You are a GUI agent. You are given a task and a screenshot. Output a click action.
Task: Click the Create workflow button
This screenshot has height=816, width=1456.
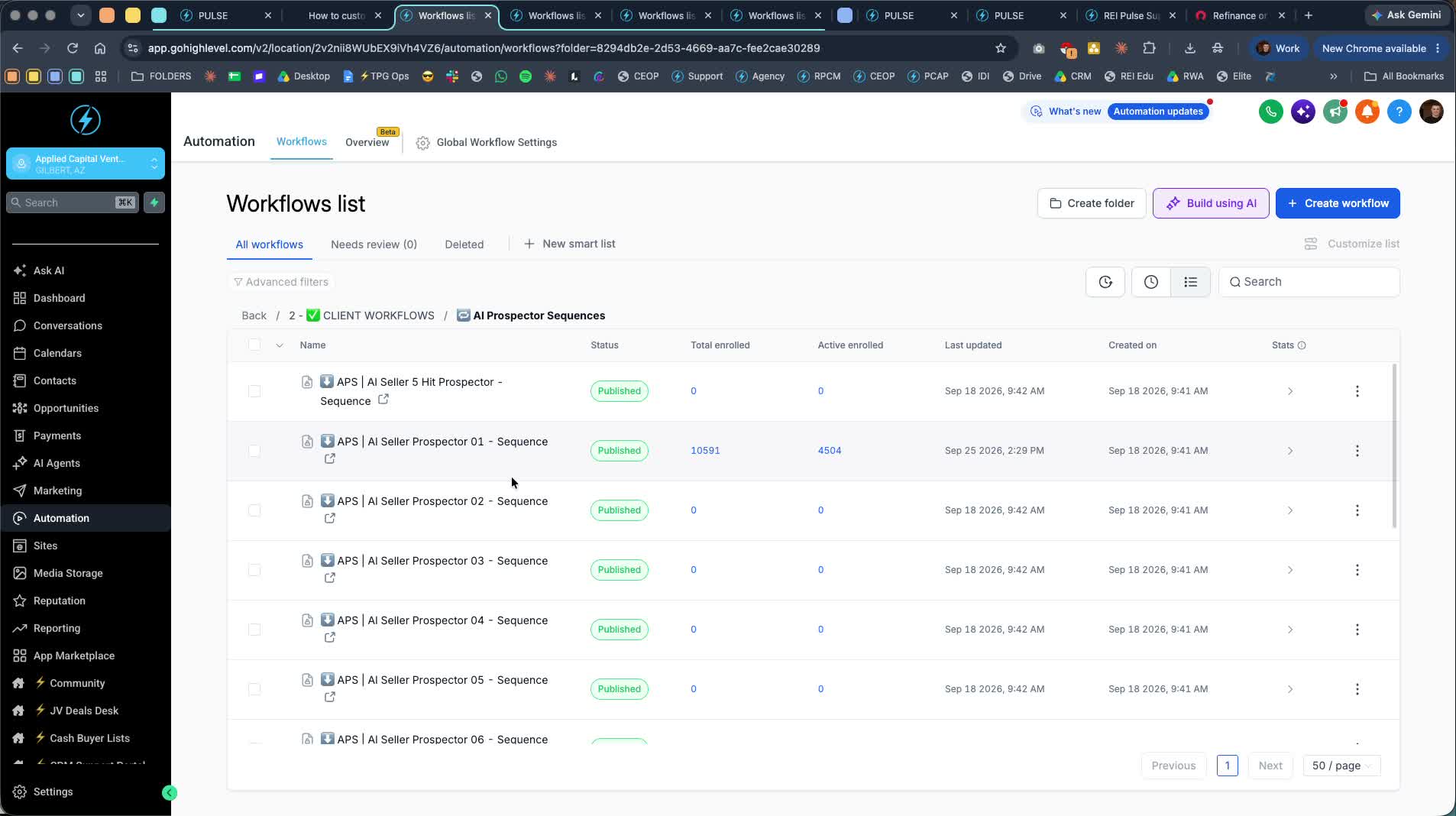click(1338, 203)
